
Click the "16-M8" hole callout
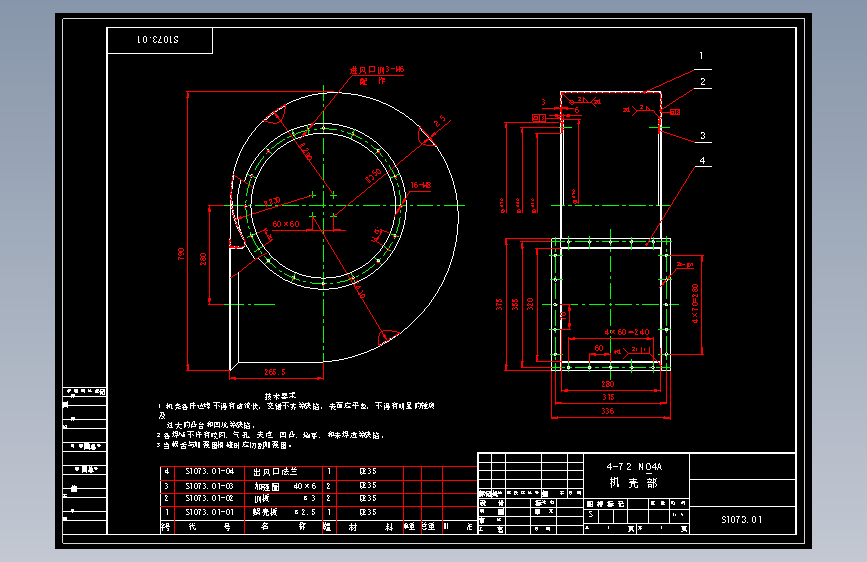[421, 185]
